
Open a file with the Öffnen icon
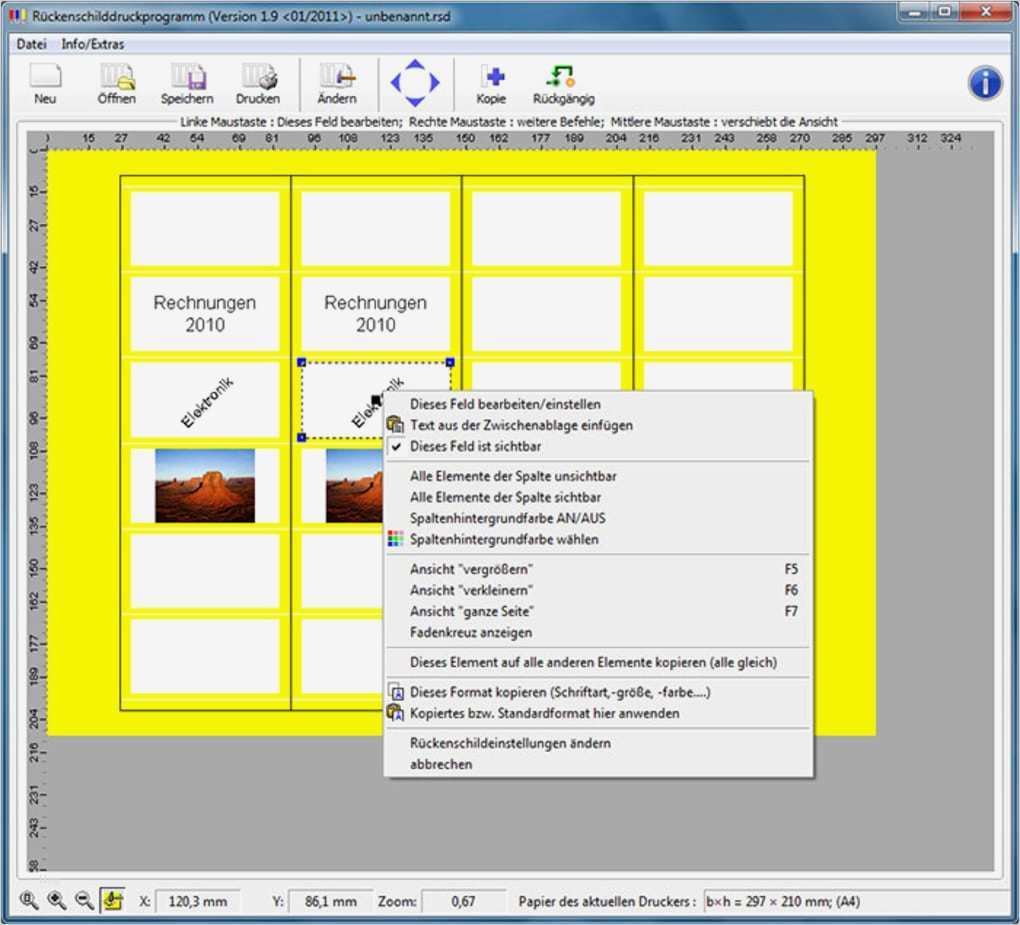point(117,80)
